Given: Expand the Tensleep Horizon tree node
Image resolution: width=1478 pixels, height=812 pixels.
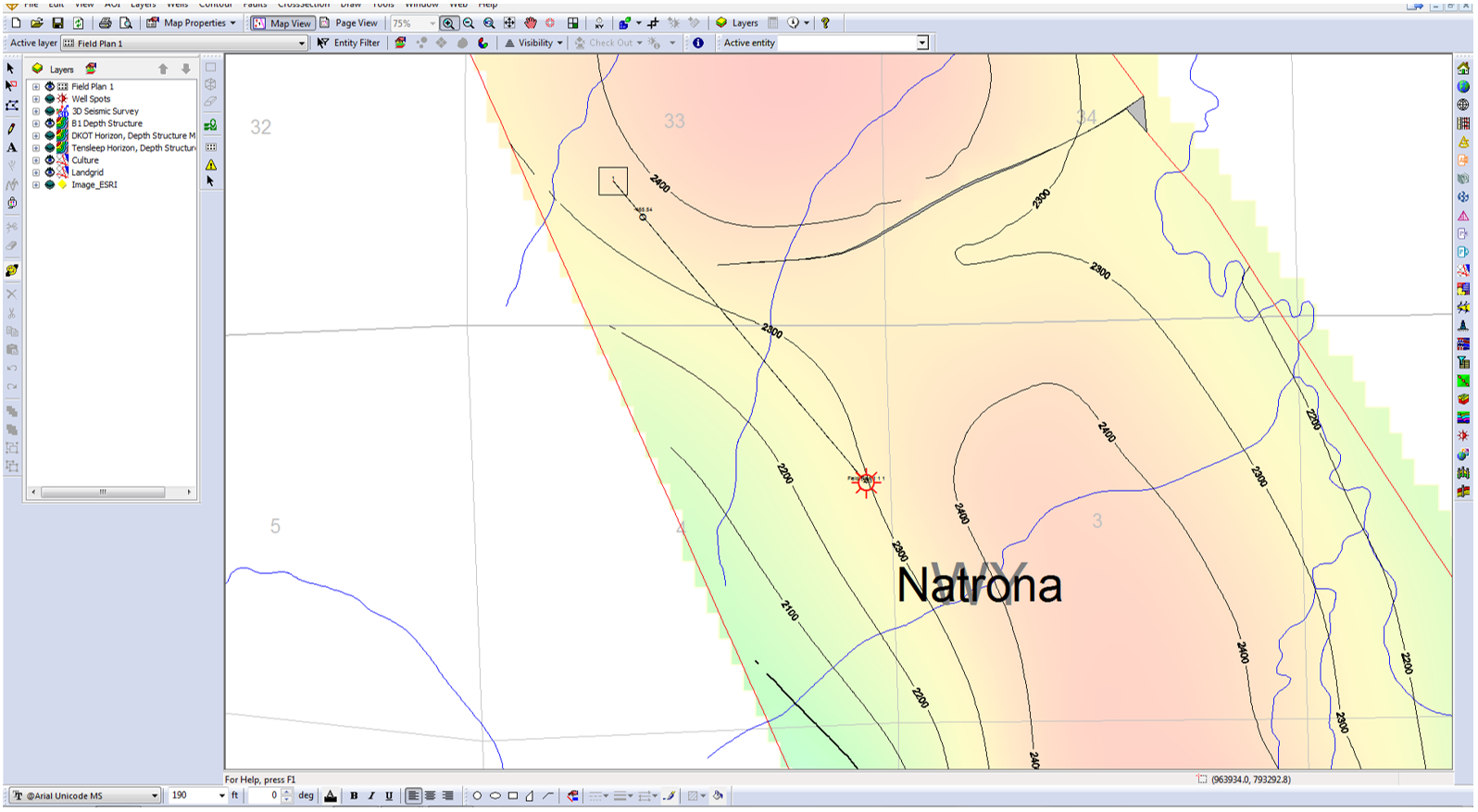Looking at the screenshot, I should coord(36,148).
